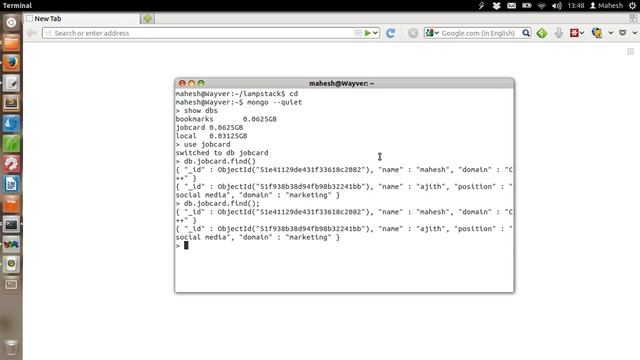
Task: Open Sublime Text from the launcher
Action: 11,103
